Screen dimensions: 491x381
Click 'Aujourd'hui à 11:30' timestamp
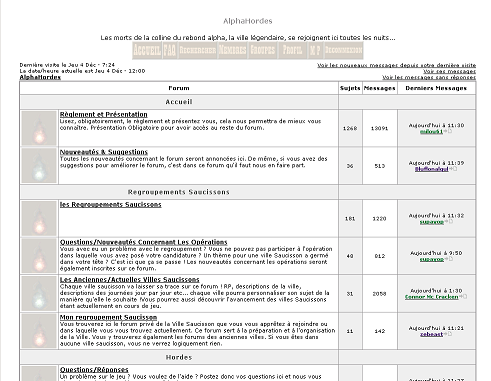(x=436, y=125)
